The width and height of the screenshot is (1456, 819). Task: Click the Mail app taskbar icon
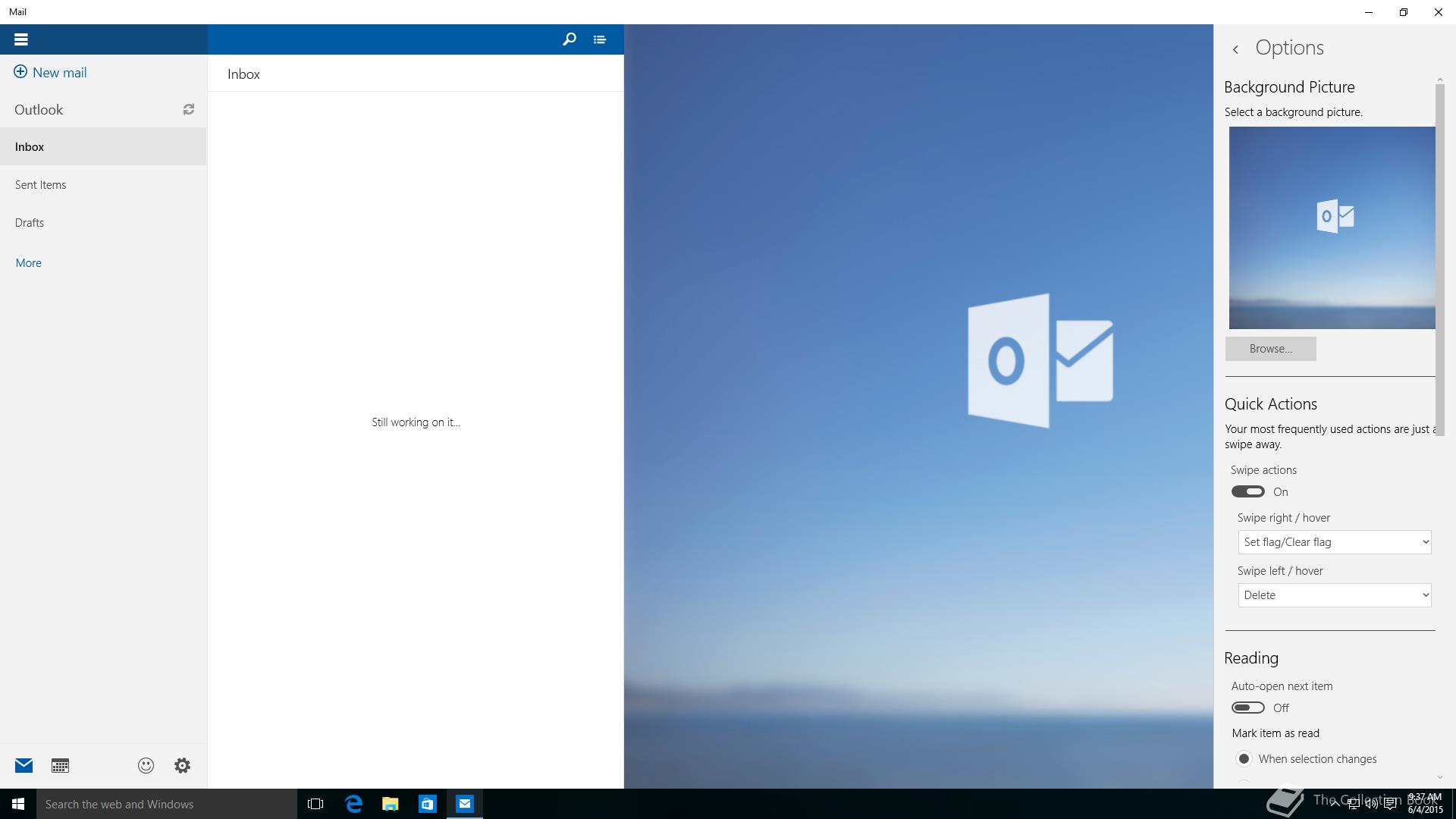[x=465, y=804]
